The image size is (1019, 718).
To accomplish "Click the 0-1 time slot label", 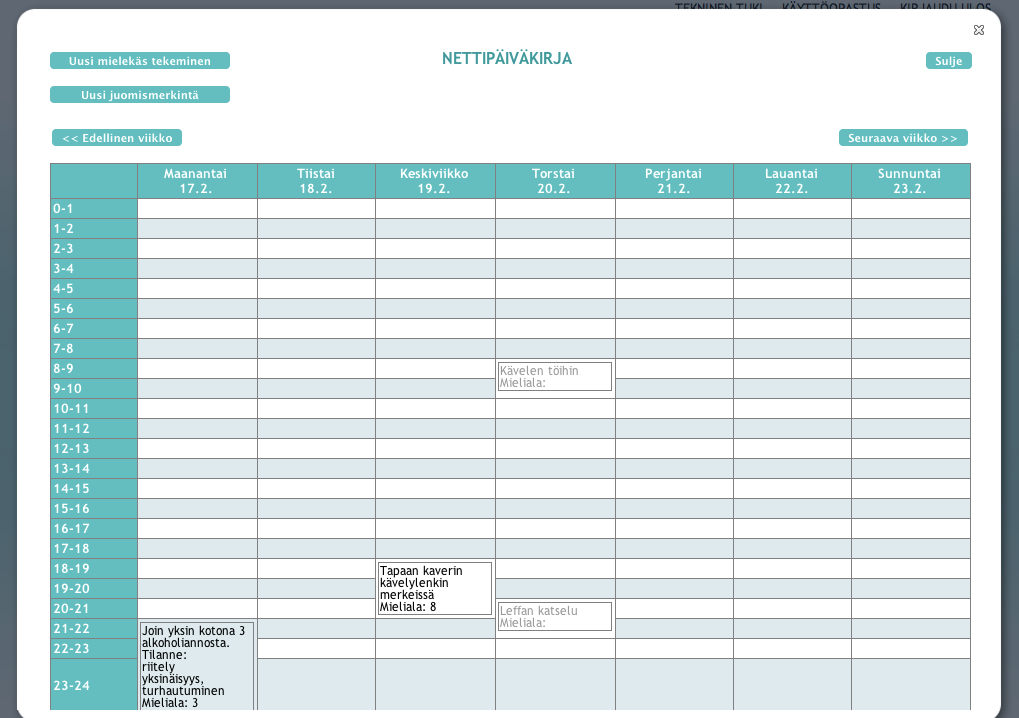I will 94,209.
